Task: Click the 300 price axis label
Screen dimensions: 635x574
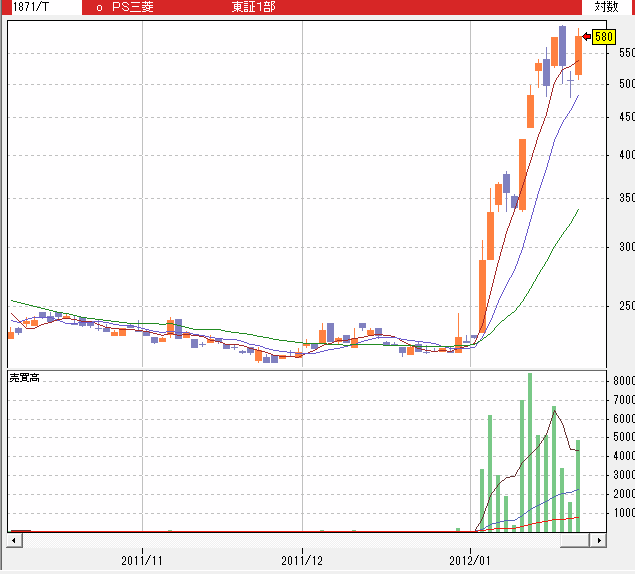Action: pos(627,247)
